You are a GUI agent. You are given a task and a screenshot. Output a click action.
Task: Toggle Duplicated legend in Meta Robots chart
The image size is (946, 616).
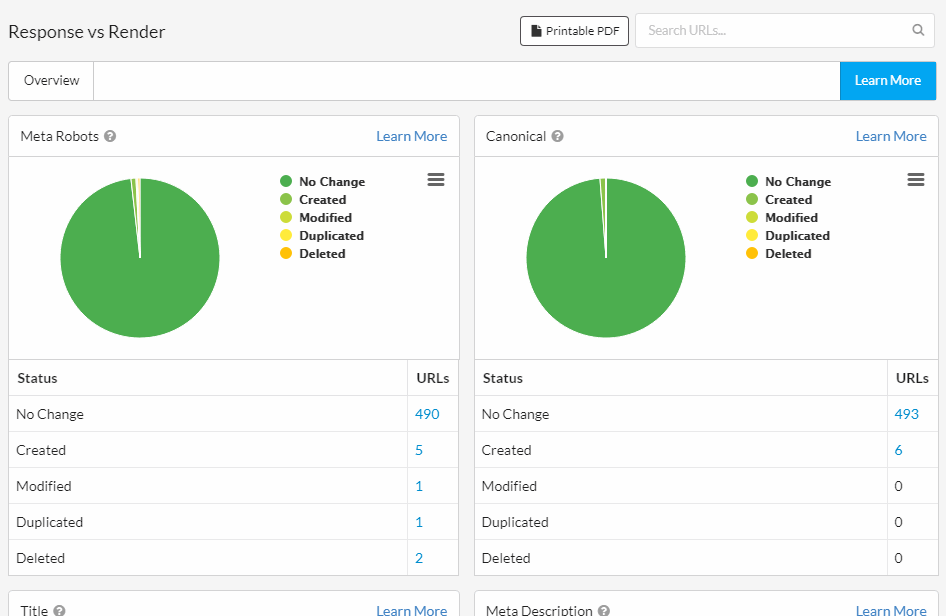click(x=322, y=236)
